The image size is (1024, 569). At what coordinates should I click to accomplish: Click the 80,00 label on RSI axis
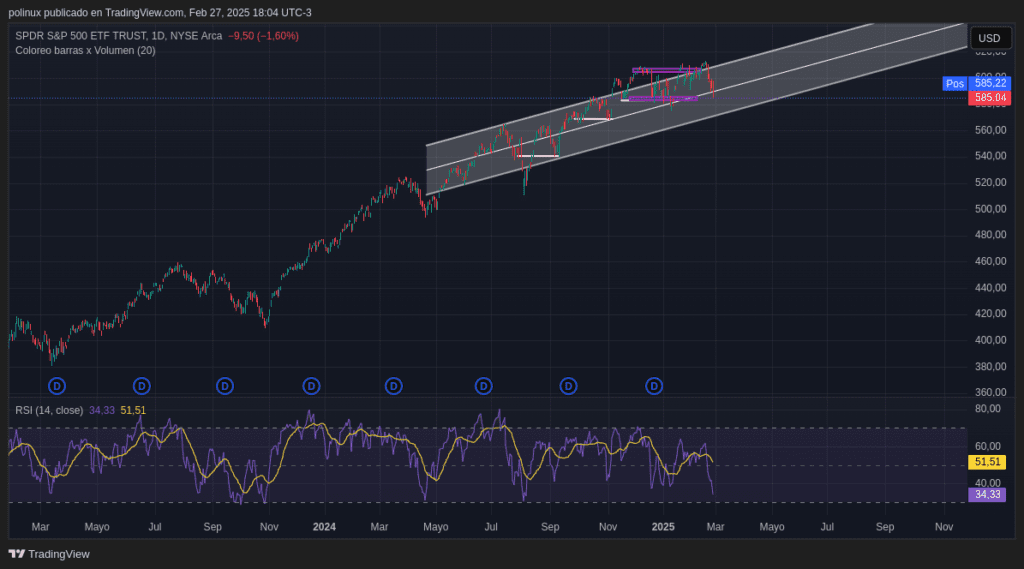click(987, 409)
